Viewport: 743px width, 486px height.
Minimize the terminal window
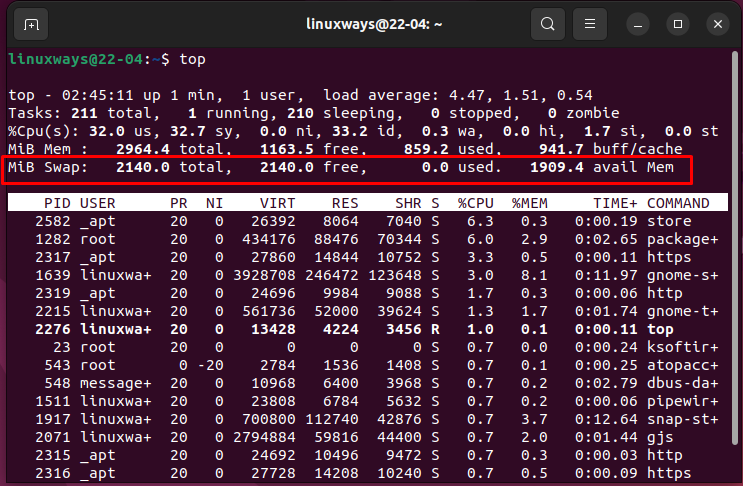(x=638, y=24)
